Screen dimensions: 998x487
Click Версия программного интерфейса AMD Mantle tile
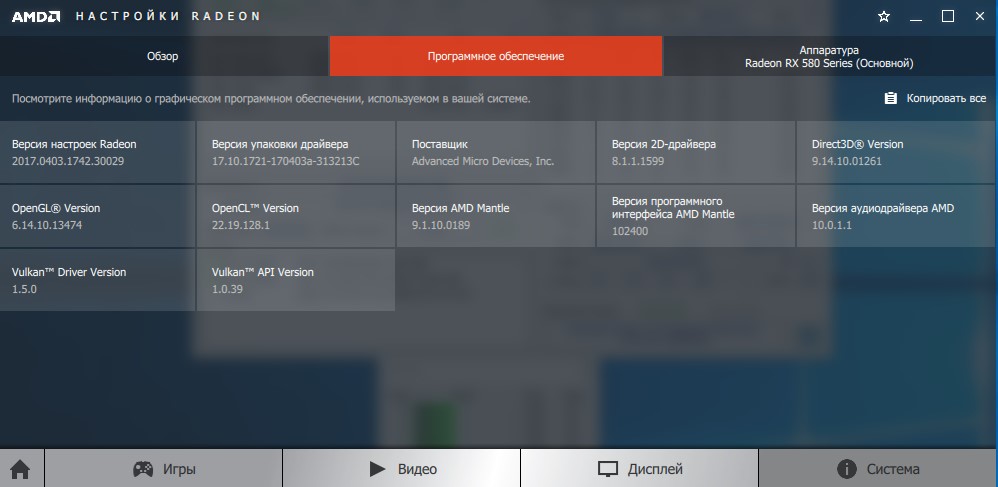click(696, 216)
